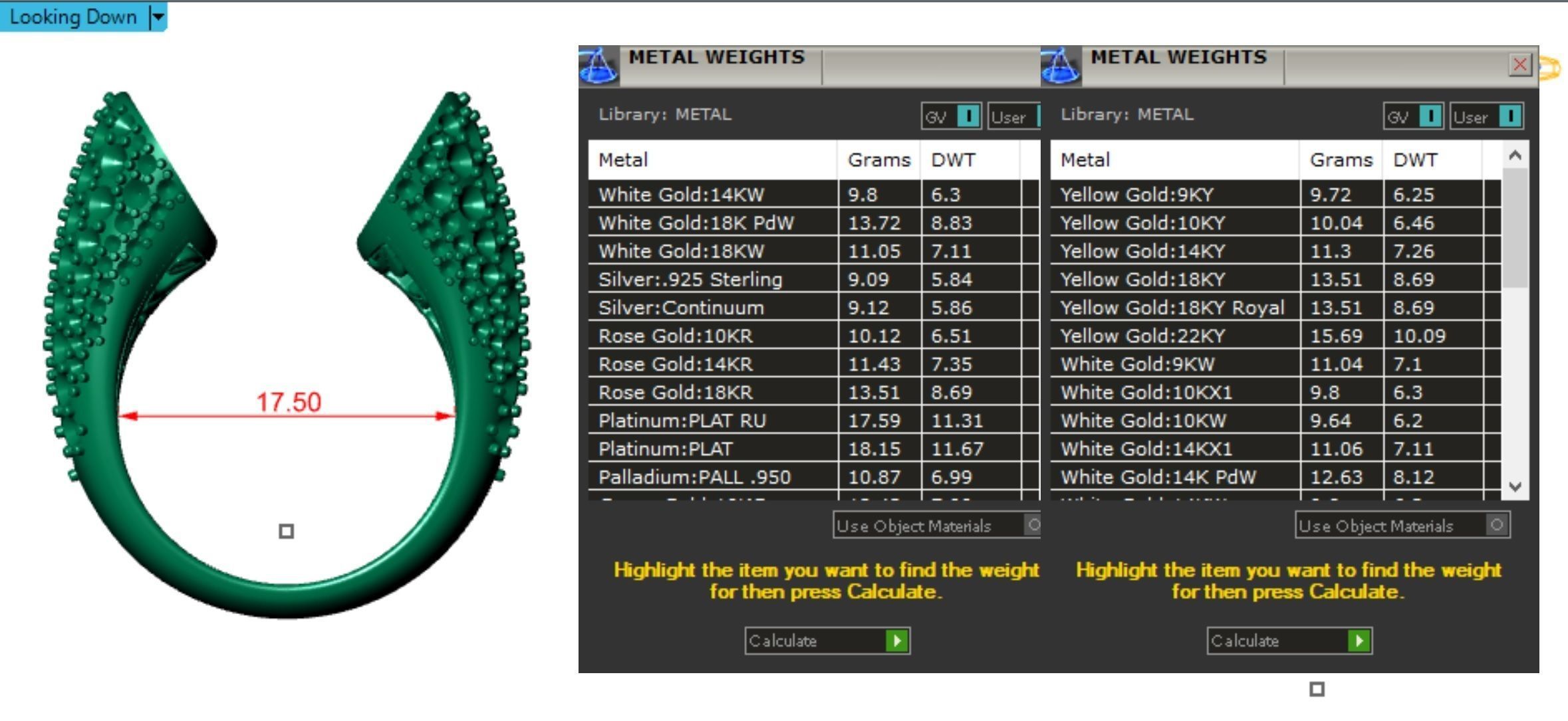Image resolution: width=1568 pixels, height=721 pixels.
Task: Click the Looking Down viewport label
Action: click(73, 17)
